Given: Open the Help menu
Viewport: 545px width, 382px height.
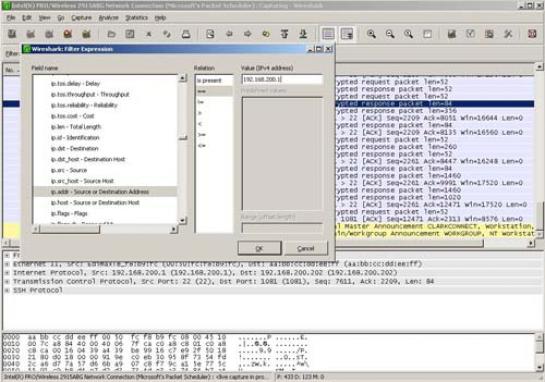Looking at the screenshot, I should tap(160, 18).
